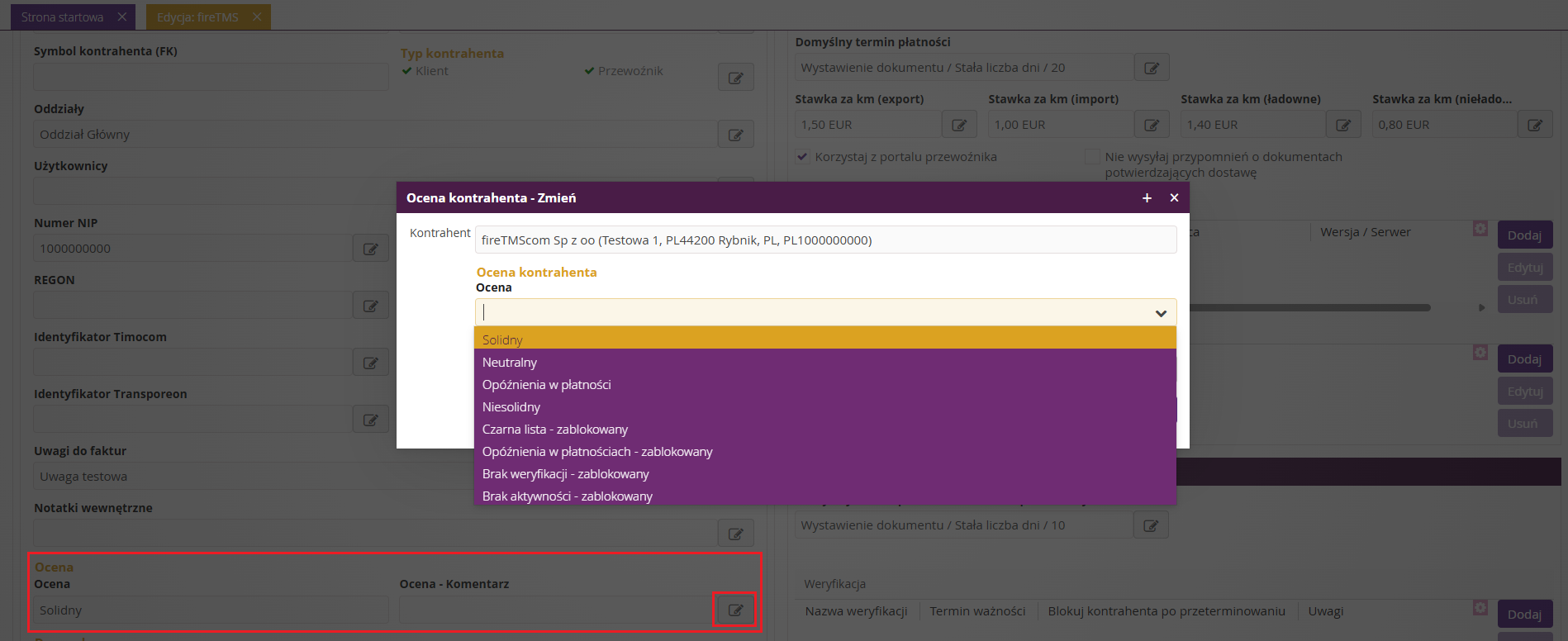
Task: Edit Stawka za km (ładowne) rate
Action: (x=1343, y=125)
